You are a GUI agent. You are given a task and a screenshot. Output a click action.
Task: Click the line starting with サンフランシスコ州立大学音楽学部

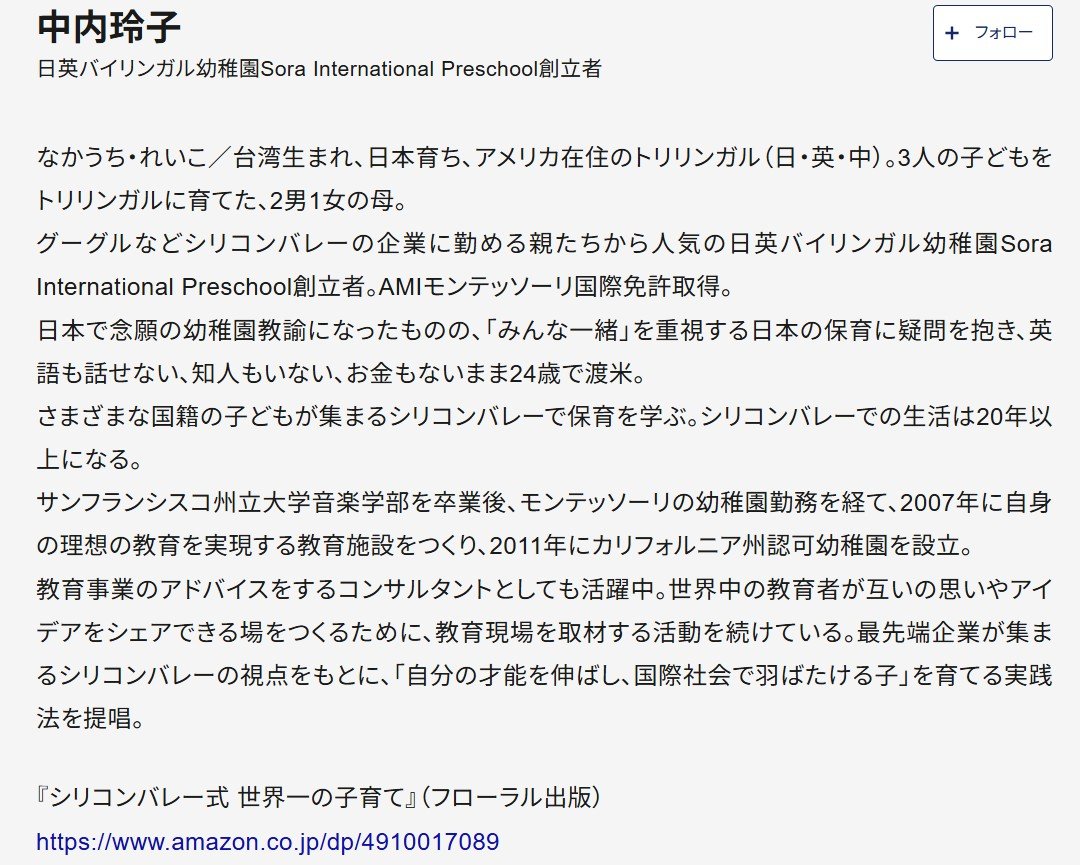coord(544,501)
